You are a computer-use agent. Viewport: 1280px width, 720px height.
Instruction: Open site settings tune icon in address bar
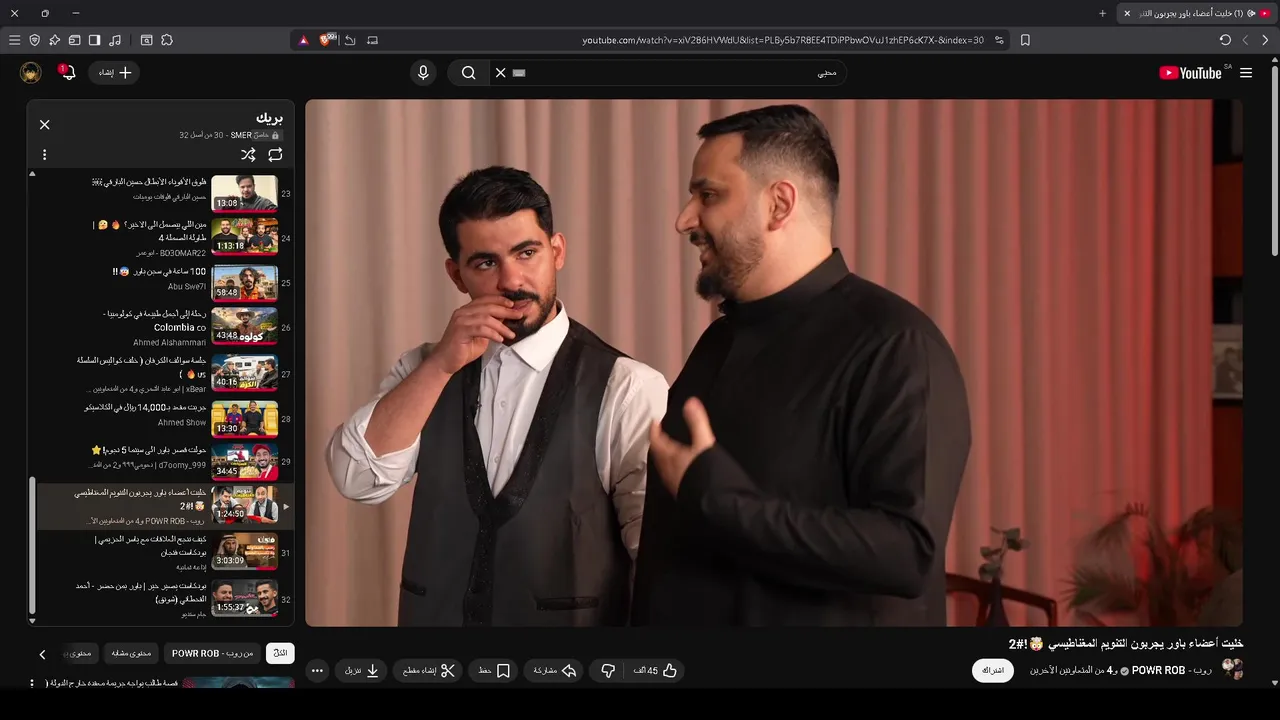[999, 40]
